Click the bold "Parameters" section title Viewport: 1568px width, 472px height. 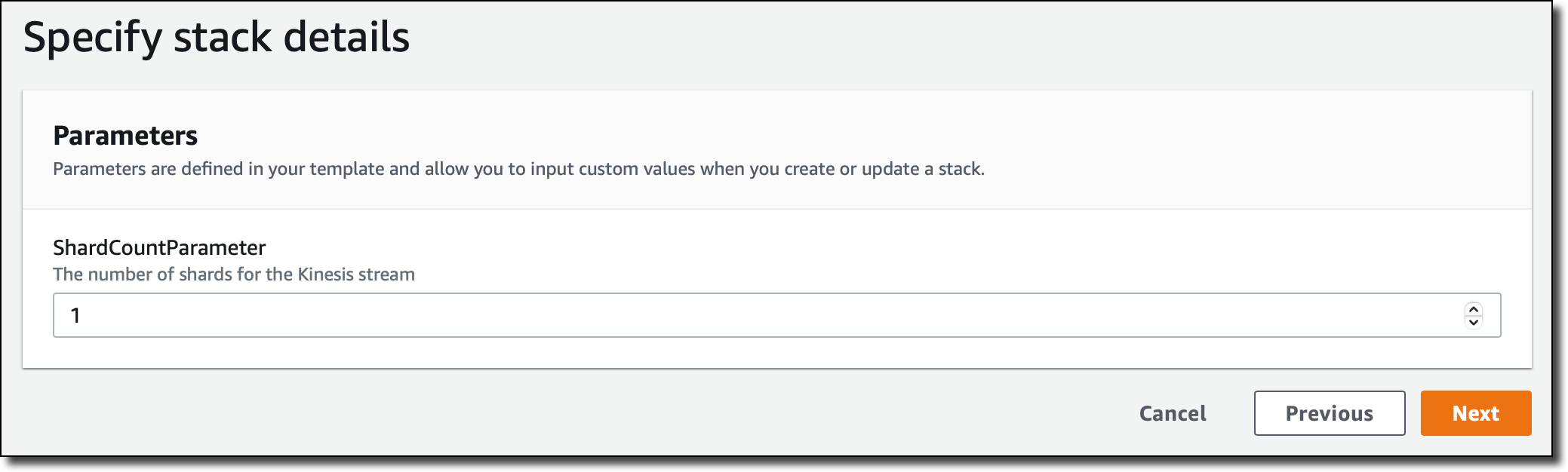tap(125, 136)
